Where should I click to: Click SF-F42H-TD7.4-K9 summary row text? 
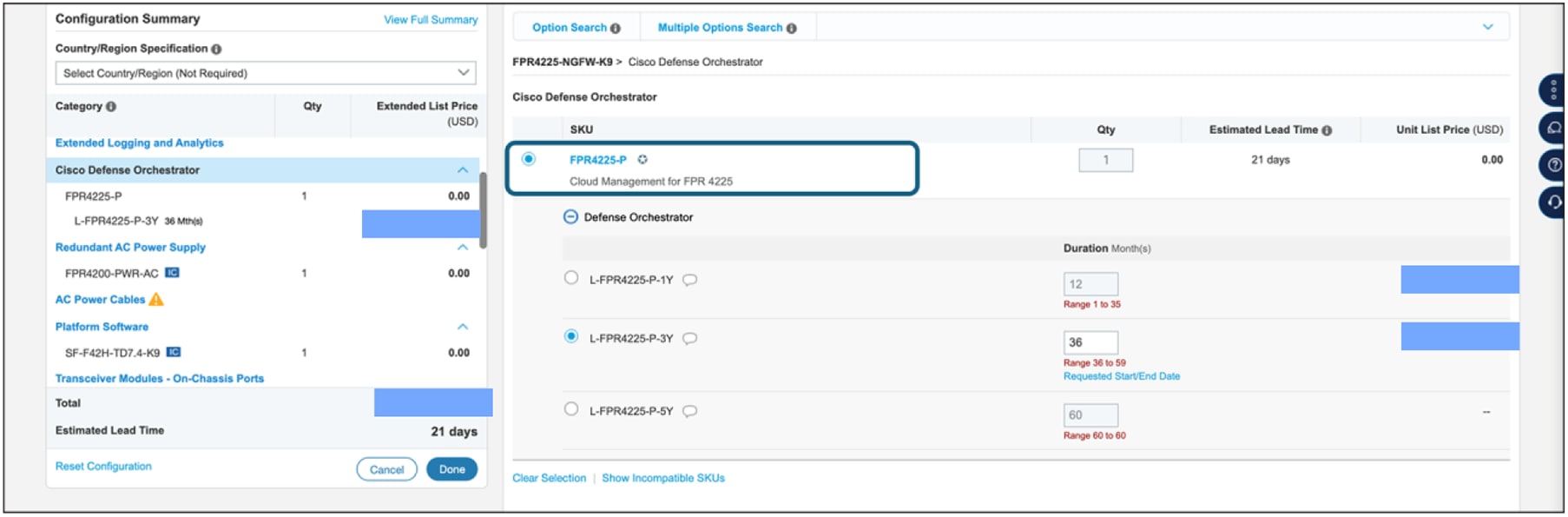coord(112,354)
